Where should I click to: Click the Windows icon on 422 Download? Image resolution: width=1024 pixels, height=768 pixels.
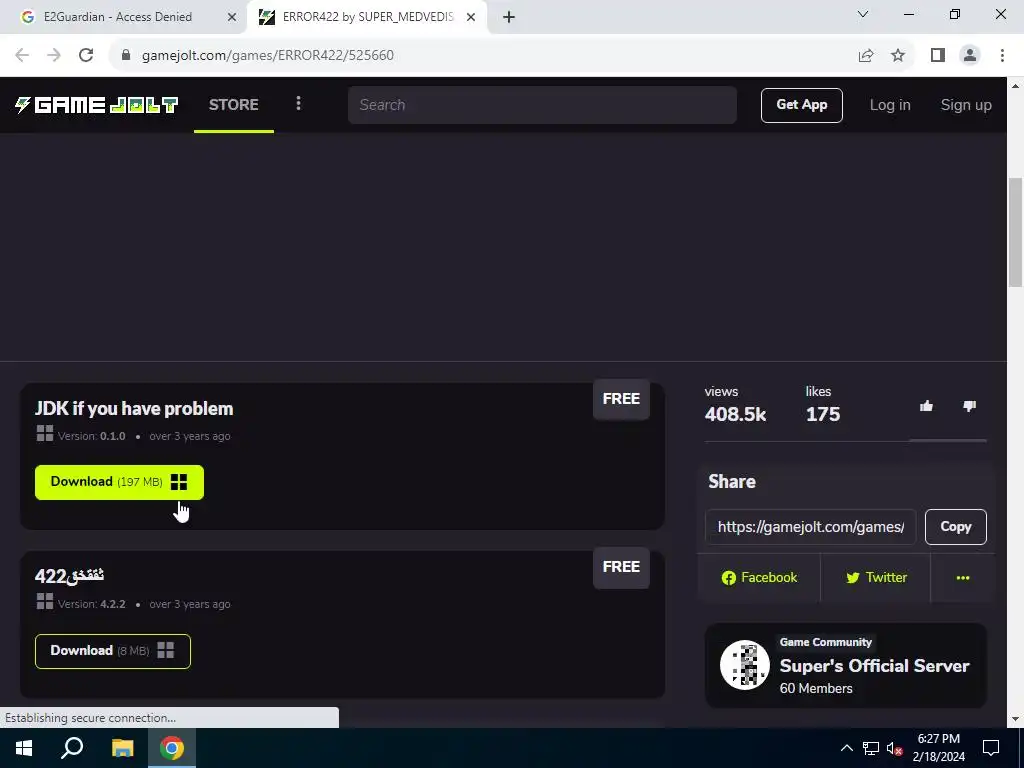point(166,650)
